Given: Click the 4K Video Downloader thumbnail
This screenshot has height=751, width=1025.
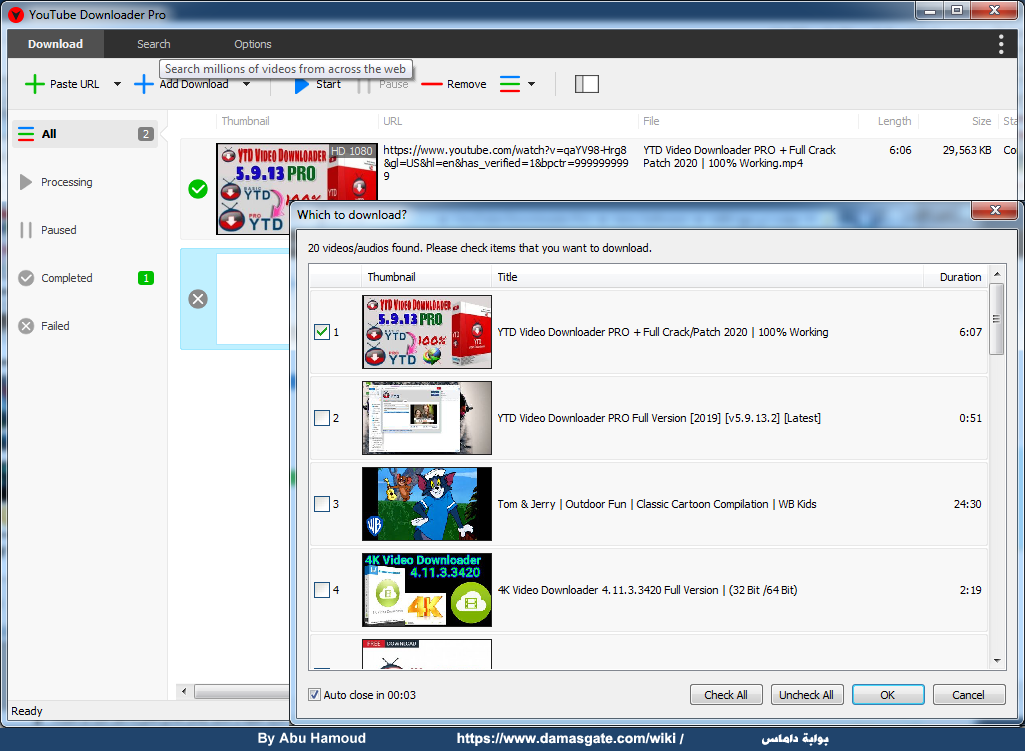Looking at the screenshot, I should point(427,590).
